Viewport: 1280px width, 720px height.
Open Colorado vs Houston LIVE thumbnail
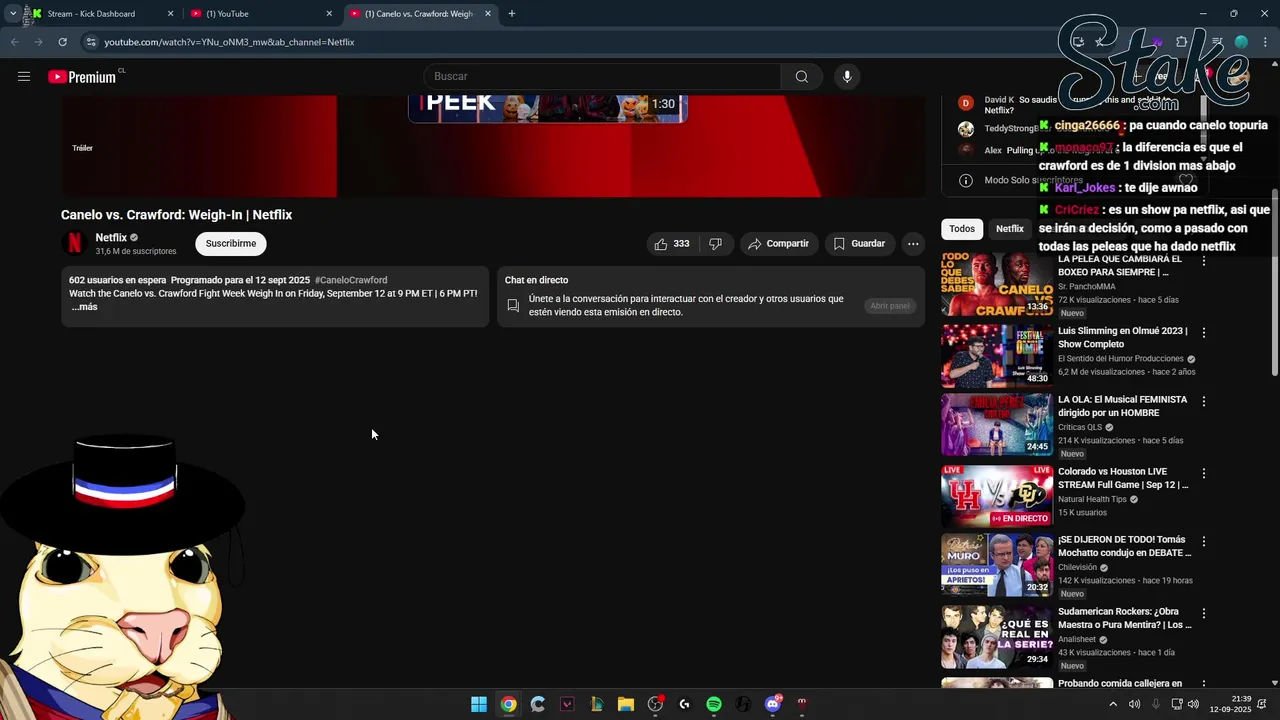pyautogui.click(x=997, y=496)
